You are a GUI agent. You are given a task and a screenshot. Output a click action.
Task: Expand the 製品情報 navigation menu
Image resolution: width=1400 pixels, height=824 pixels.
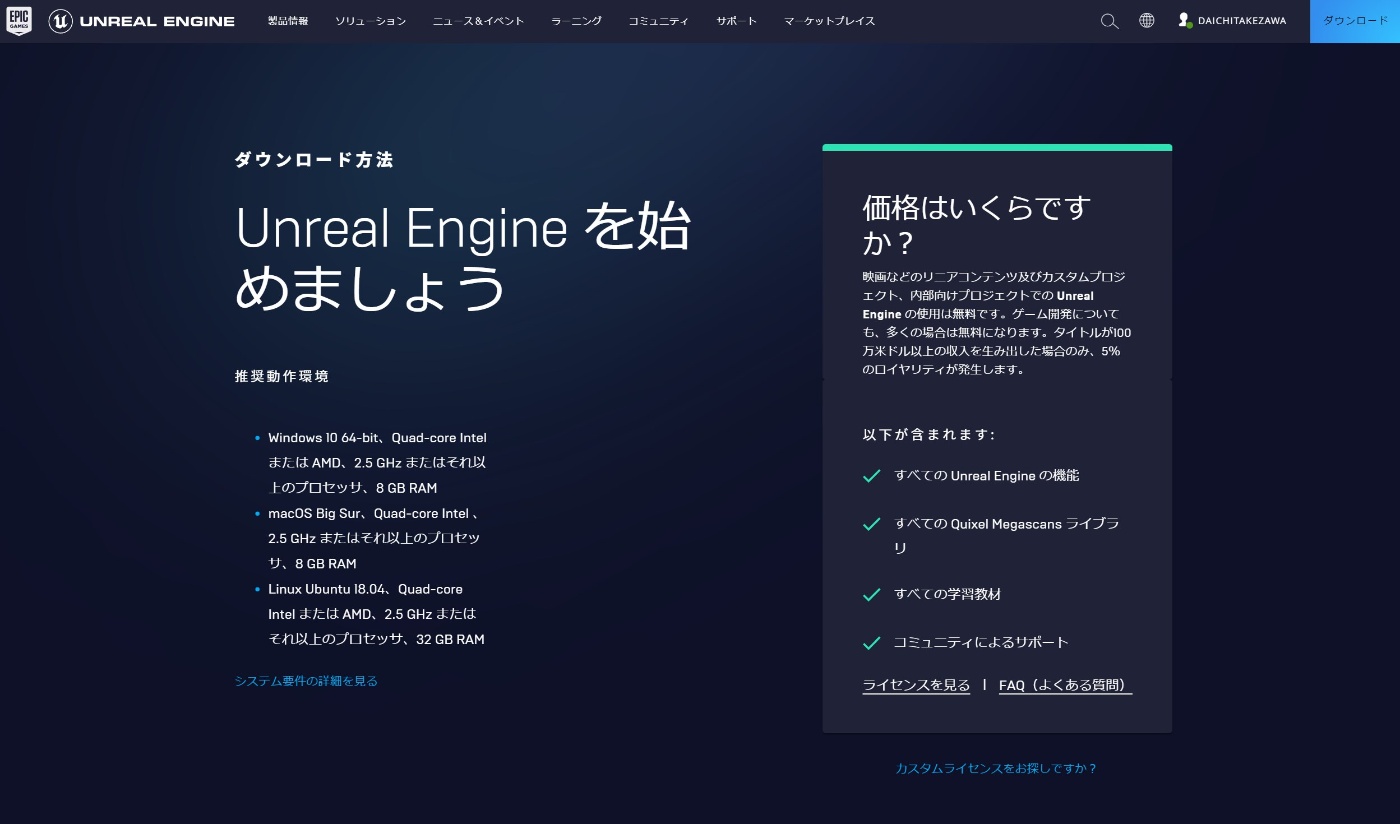[288, 20]
